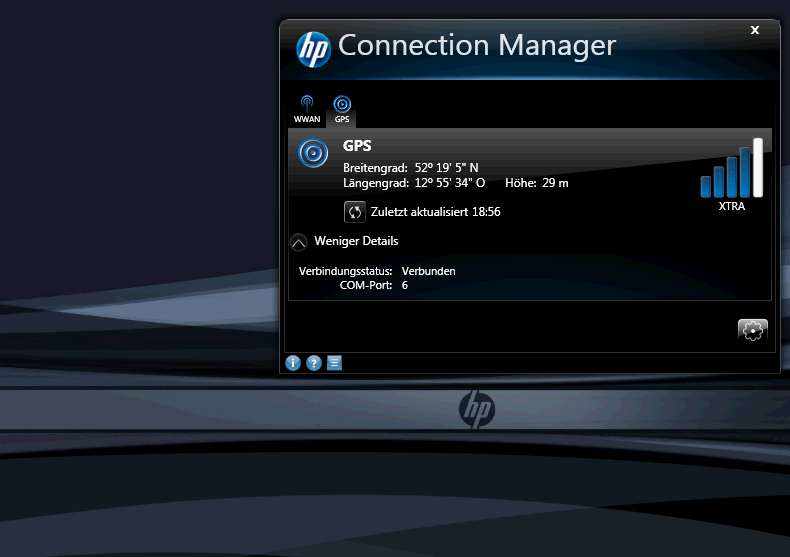Click the HP logo in the header
The height and width of the screenshot is (557, 790).
pos(313,49)
